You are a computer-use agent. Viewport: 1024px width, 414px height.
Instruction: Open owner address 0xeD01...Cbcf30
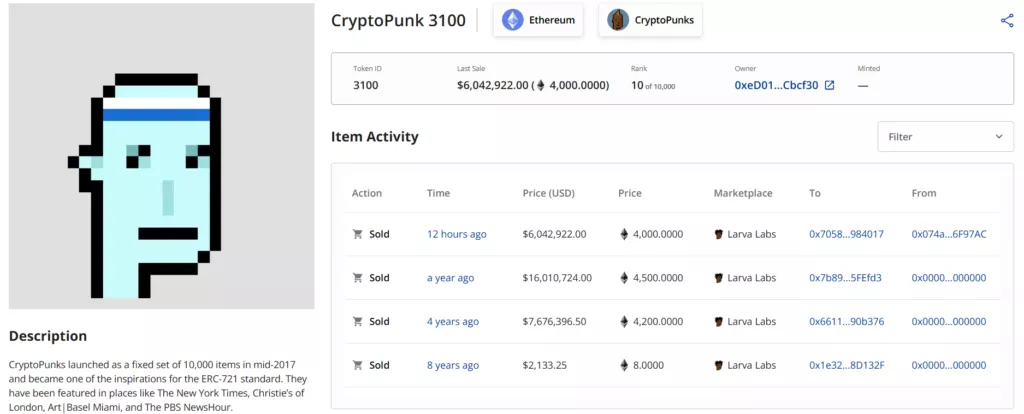coord(776,86)
